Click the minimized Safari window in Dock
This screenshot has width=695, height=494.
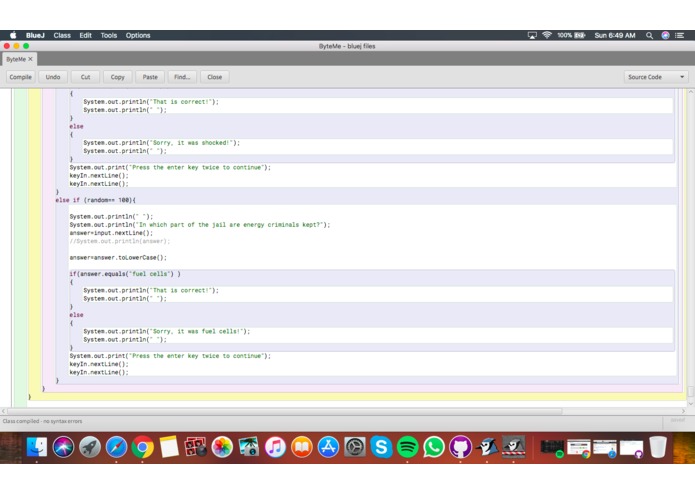tap(605, 447)
